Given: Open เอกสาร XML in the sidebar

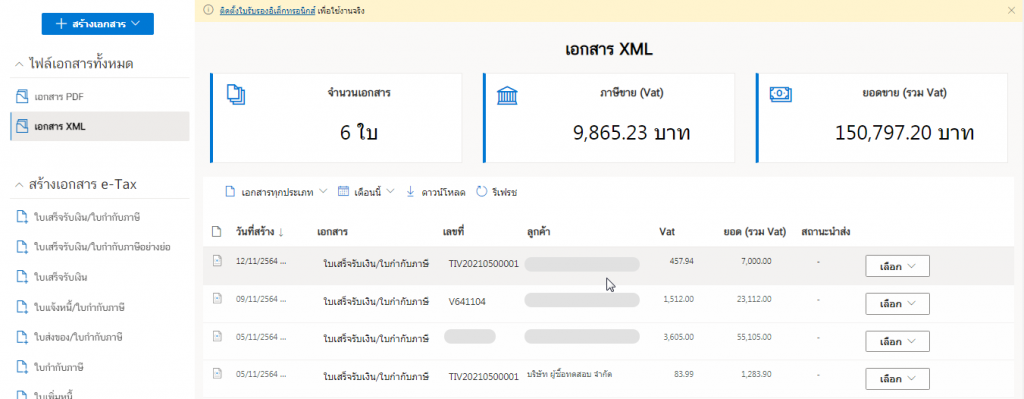Looking at the screenshot, I should click(100, 126).
